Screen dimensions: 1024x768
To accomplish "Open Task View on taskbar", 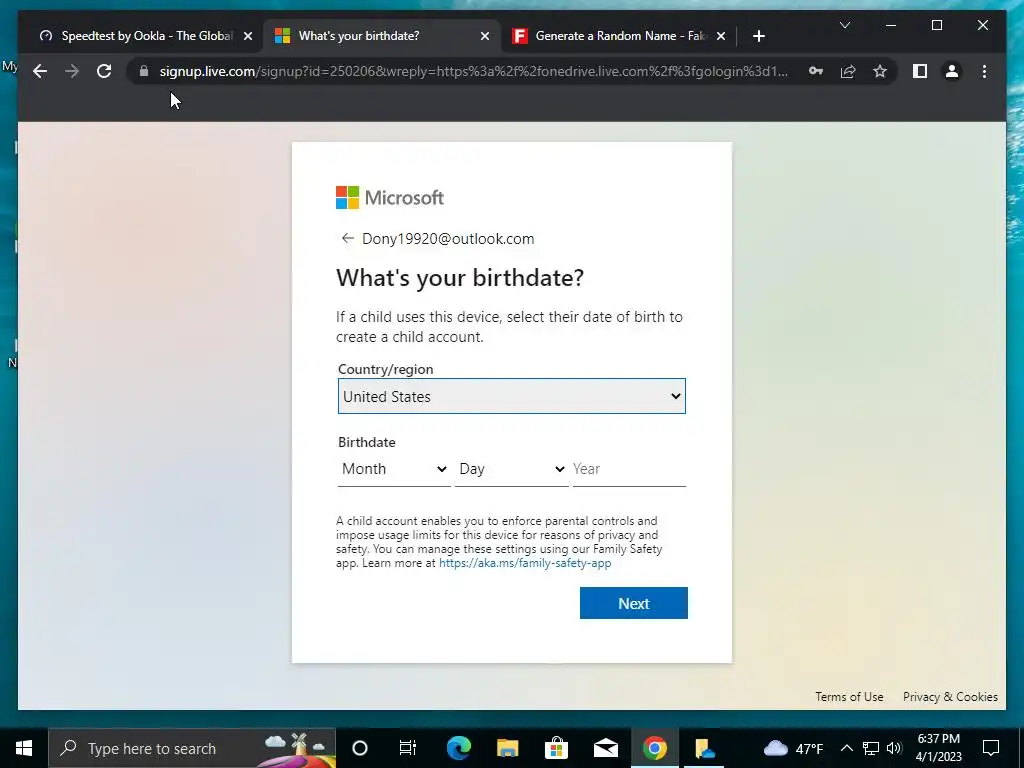I will 408,748.
